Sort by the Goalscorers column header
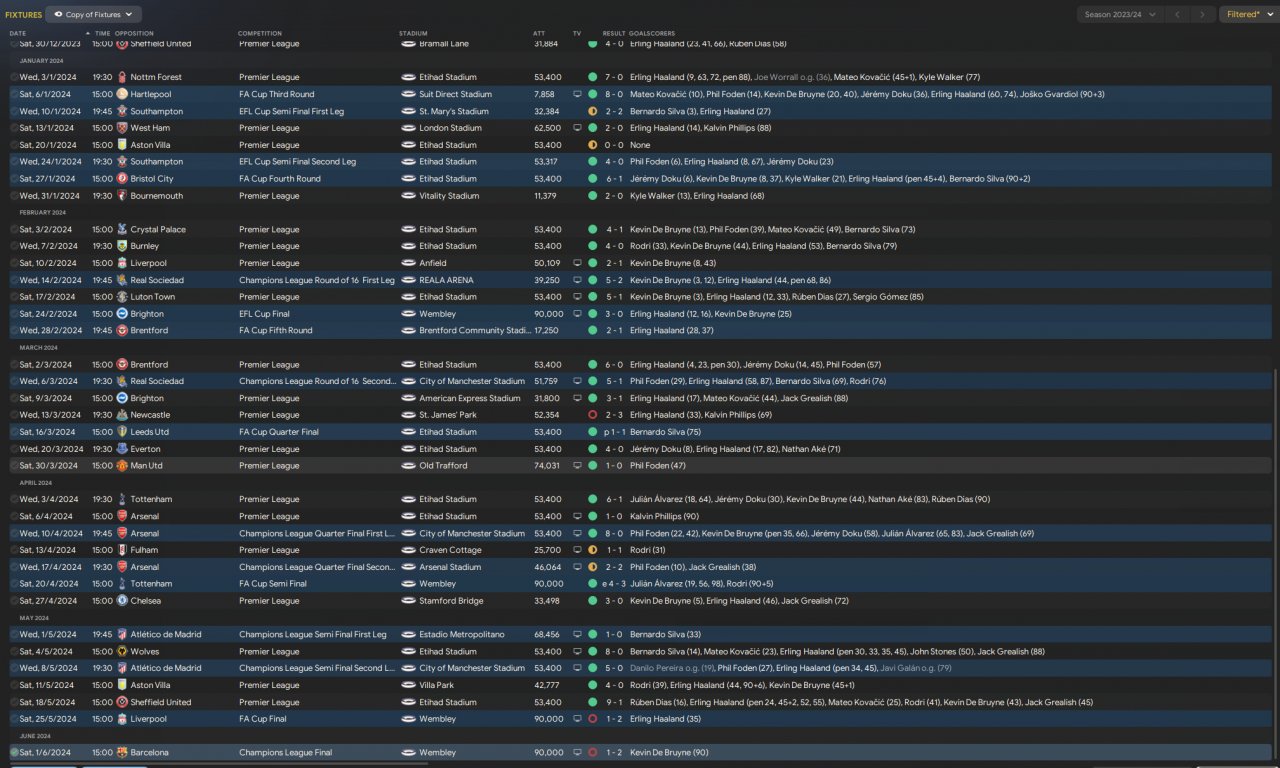The height and width of the screenshot is (768, 1280). (x=652, y=34)
